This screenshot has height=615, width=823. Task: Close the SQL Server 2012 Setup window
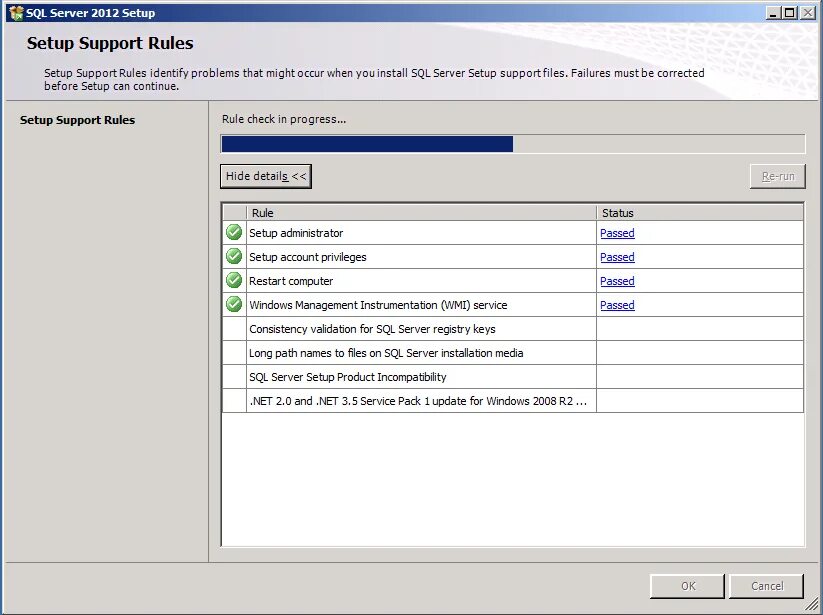tap(807, 13)
